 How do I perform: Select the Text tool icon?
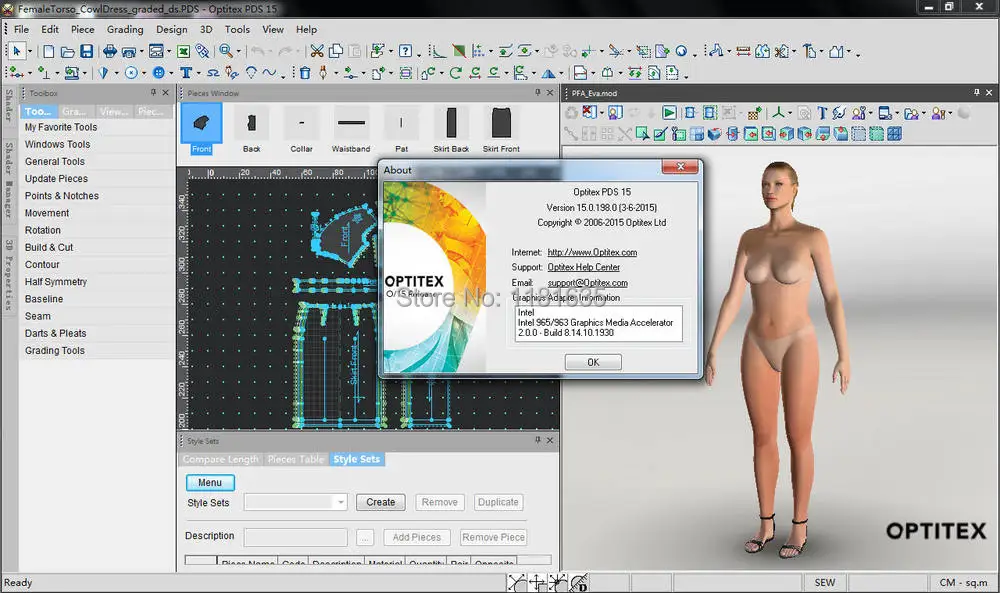point(186,73)
